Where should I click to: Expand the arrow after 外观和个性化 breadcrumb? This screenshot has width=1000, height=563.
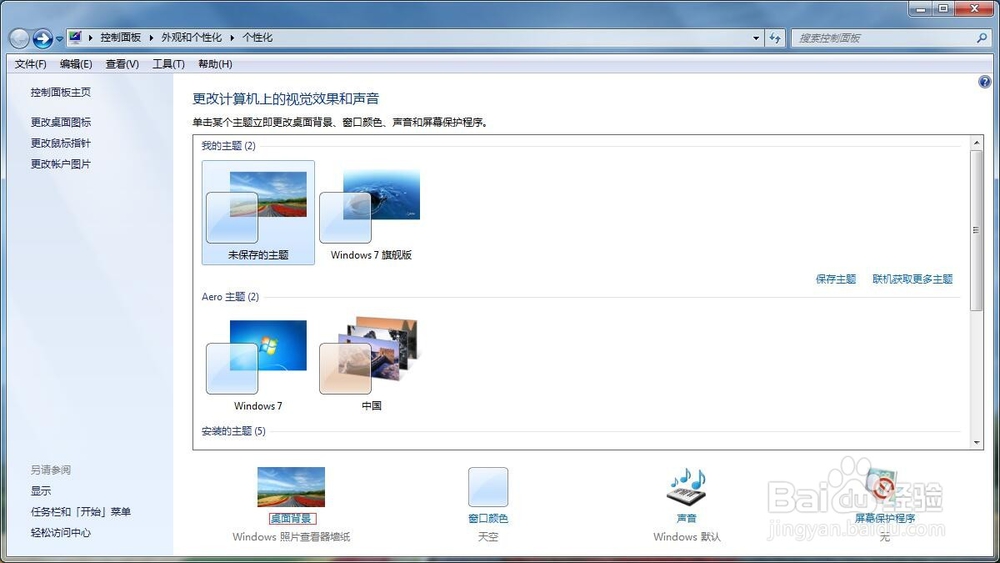(x=232, y=38)
